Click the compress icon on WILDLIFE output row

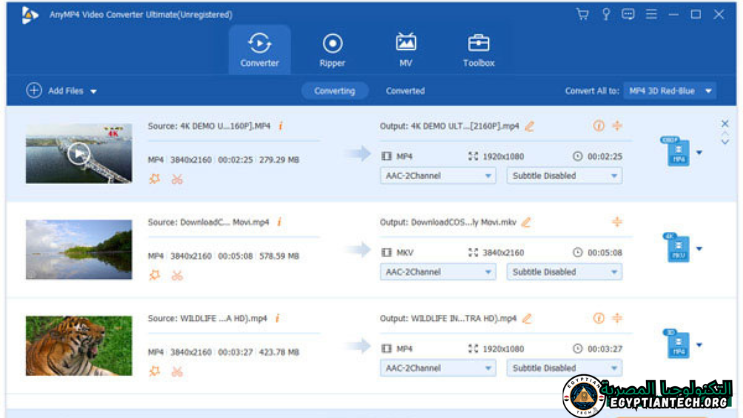point(617,318)
